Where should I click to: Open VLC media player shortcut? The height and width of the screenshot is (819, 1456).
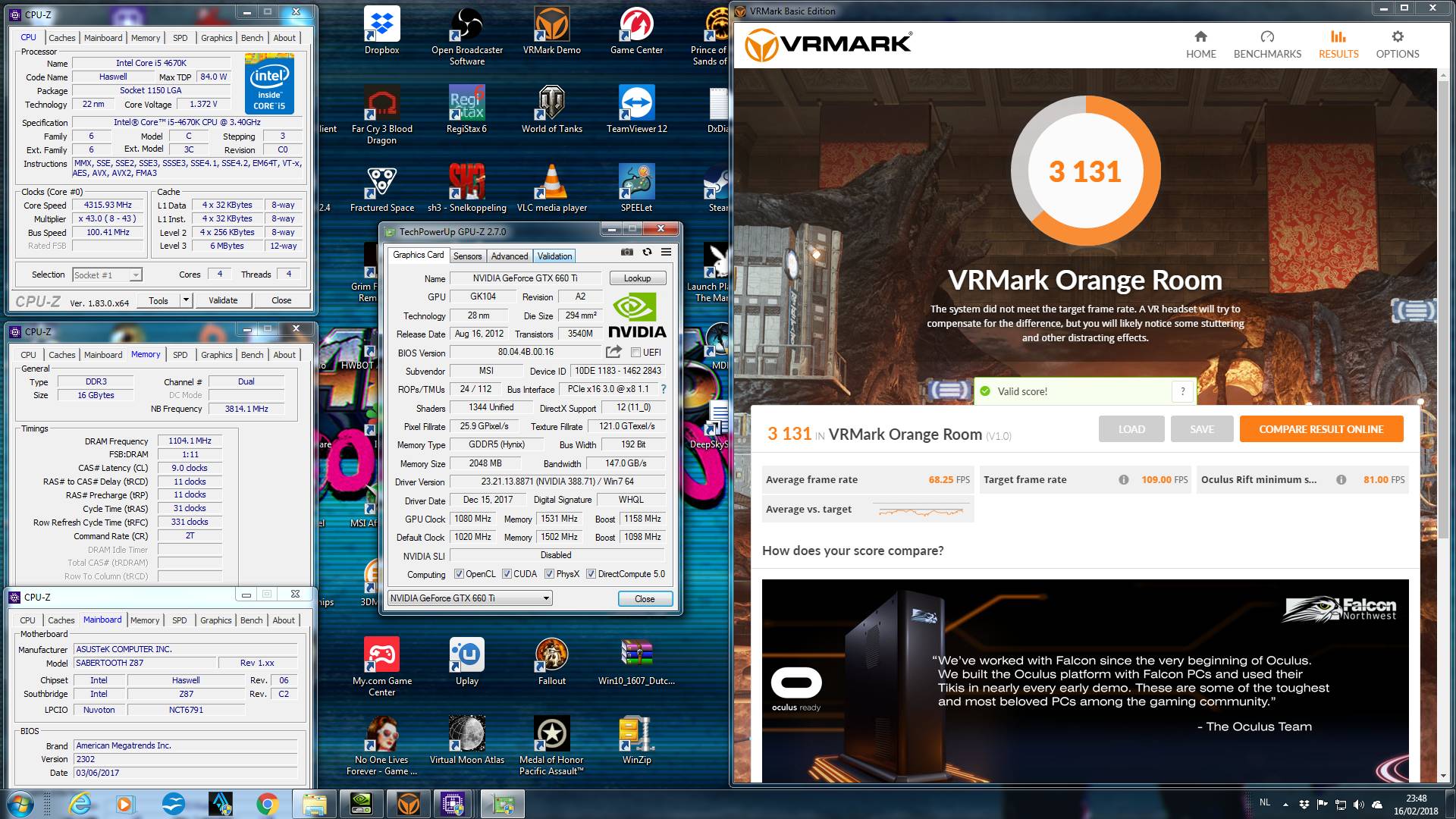[551, 188]
